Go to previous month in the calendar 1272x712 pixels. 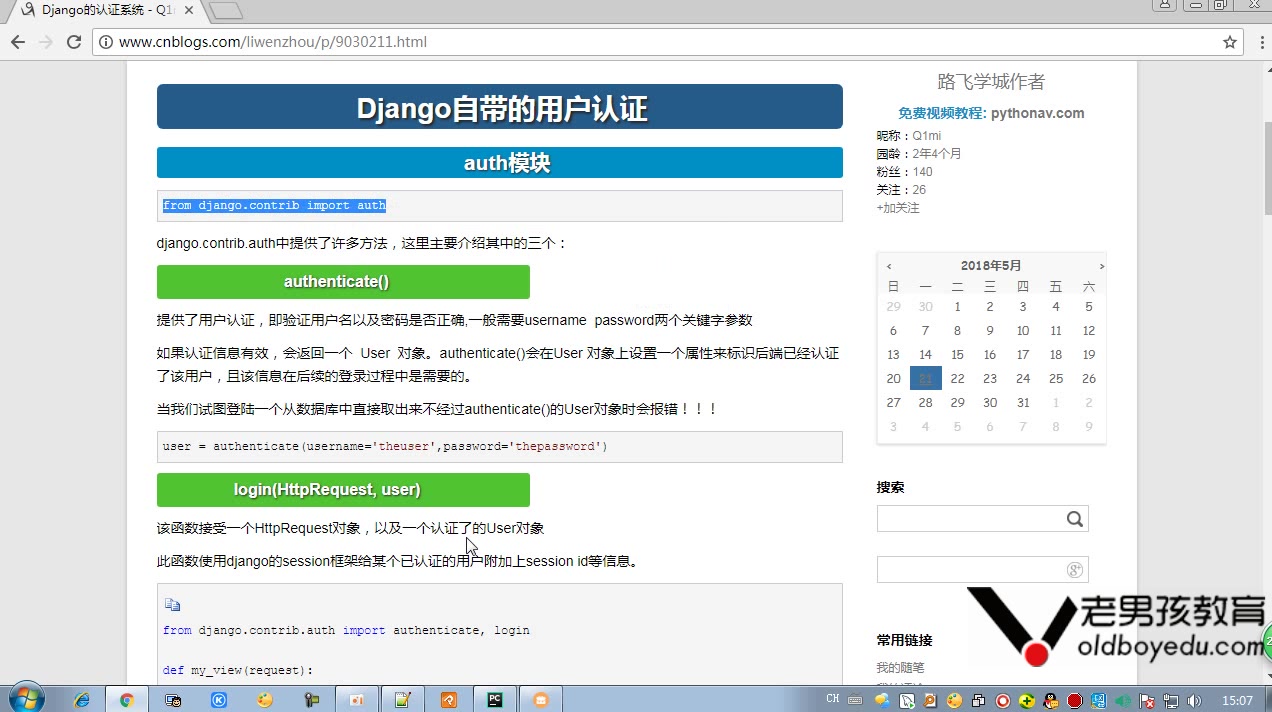(889, 266)
